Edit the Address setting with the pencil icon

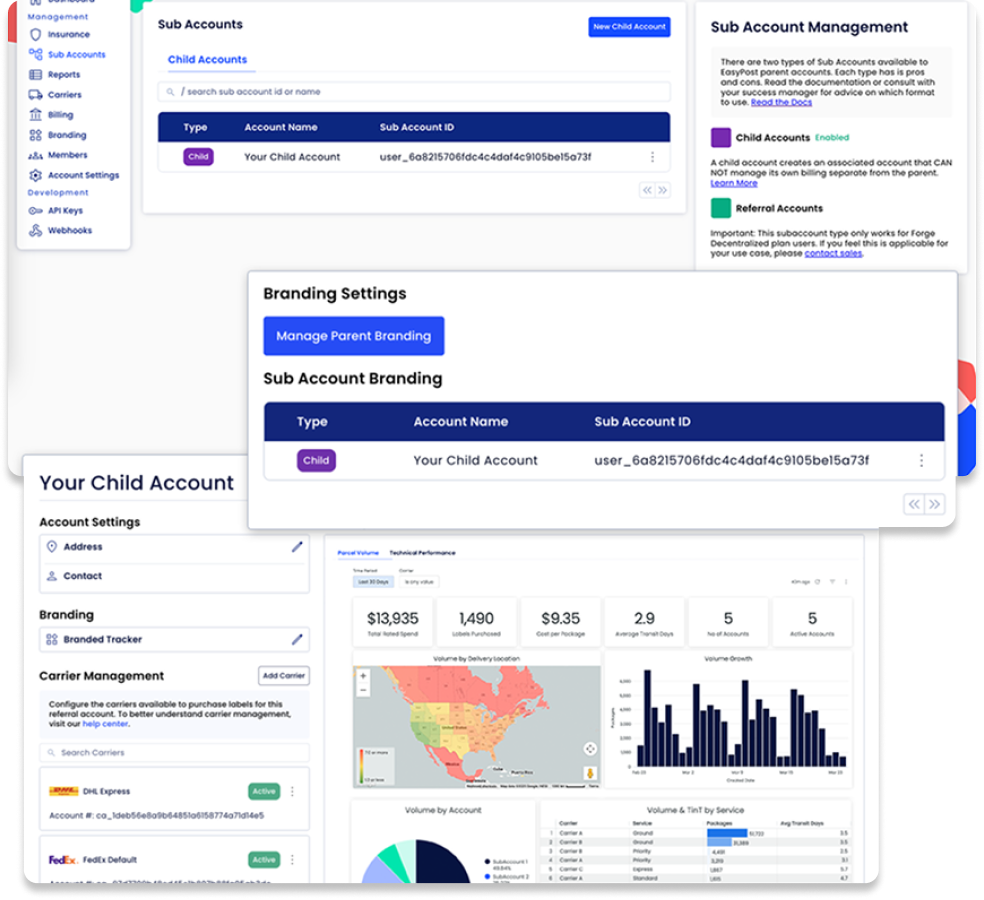click(297, 547)
